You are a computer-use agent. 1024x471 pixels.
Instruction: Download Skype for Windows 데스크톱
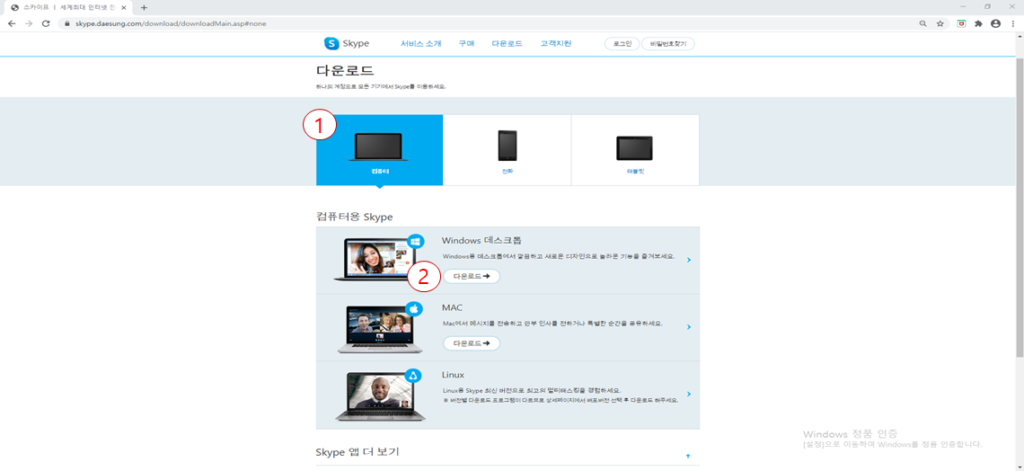472,276
